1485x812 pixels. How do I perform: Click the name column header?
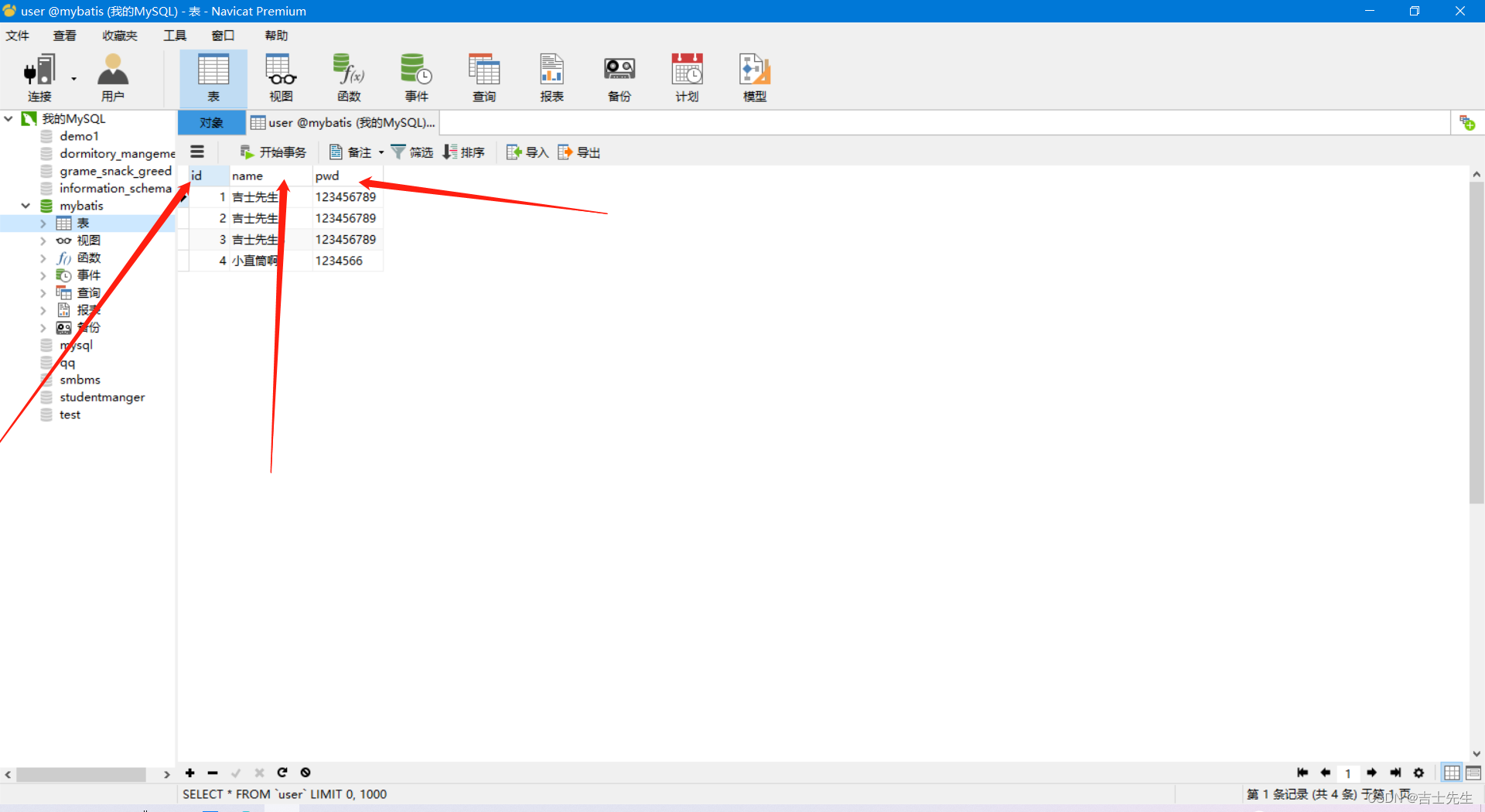pyautogui.click(x=271, y=176)
